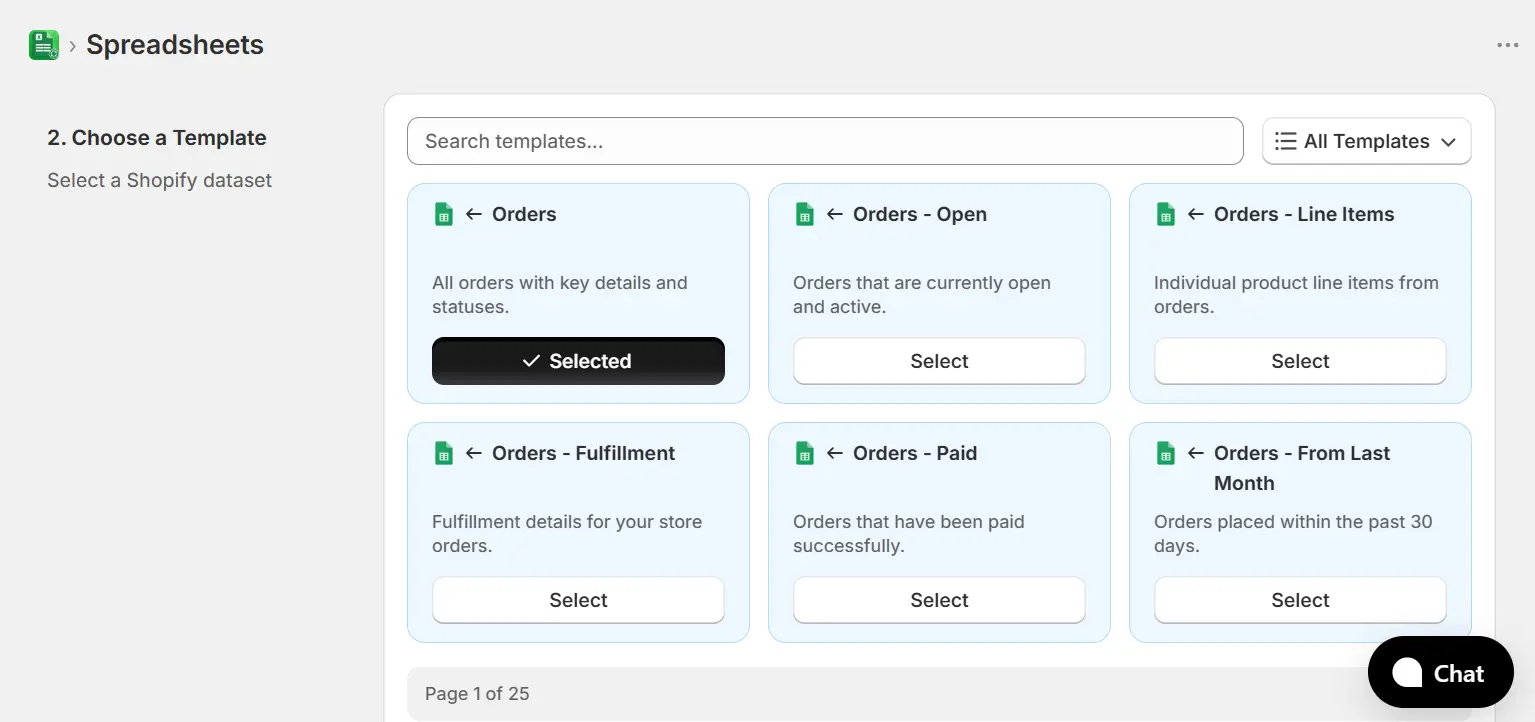1535x722 pixels.
Task: Click the 'Orders - Line Items' card title
Action: click(x=1304, y=214)
